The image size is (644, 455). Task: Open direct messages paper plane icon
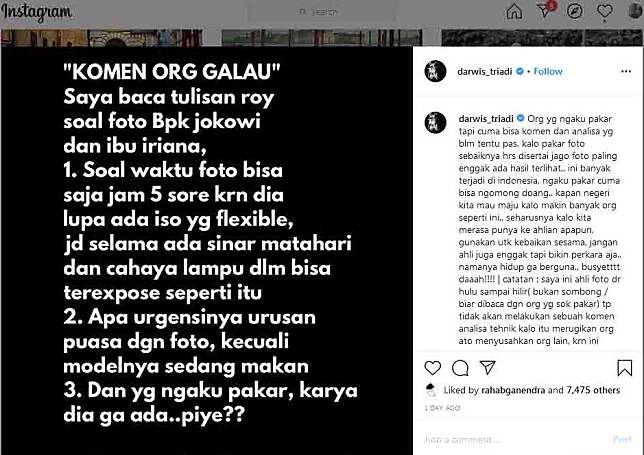[545, 10]
